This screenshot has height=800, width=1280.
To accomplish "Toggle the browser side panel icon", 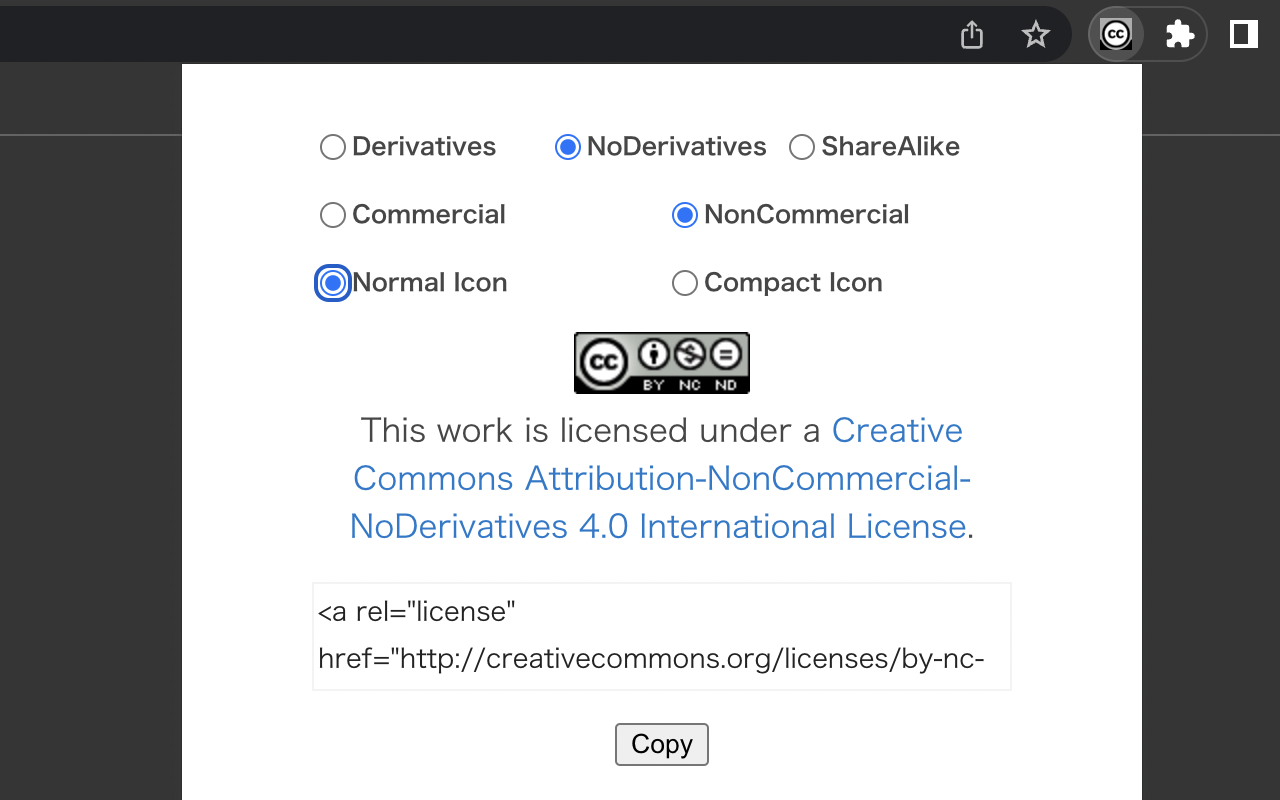I will point(1243,35).
